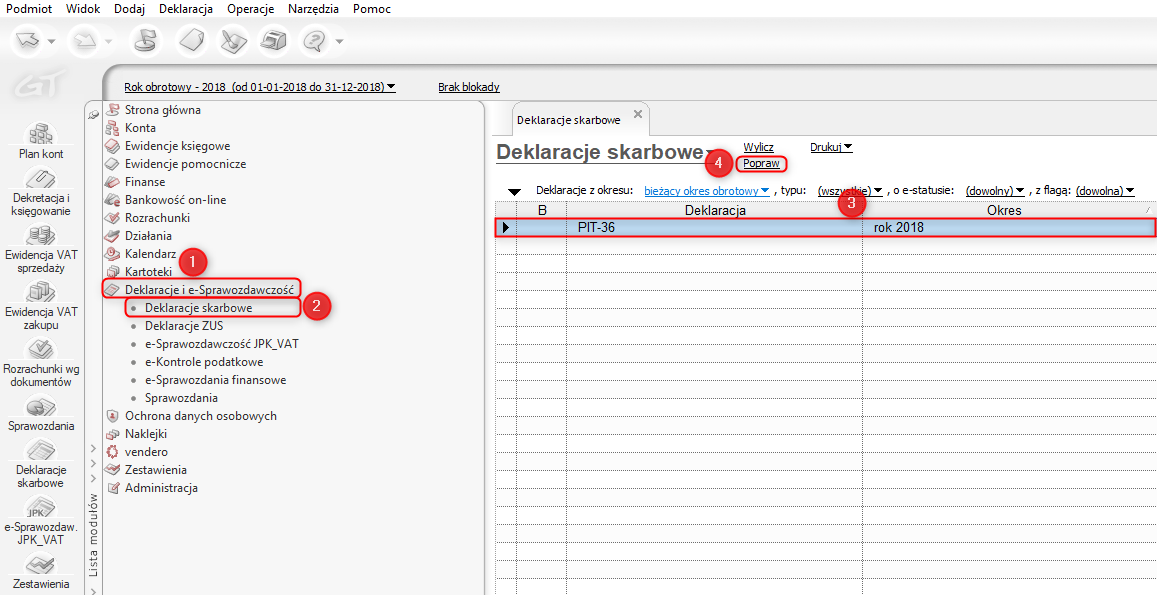This screenshot has width=1157, height=595.
Task: Click Strona główna module icon
Action: tap(112, 110)
